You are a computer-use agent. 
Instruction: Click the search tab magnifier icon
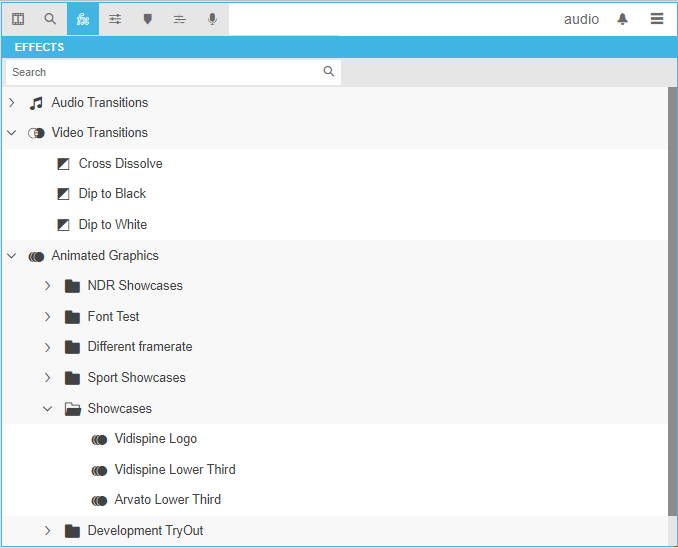coord(50,19)
